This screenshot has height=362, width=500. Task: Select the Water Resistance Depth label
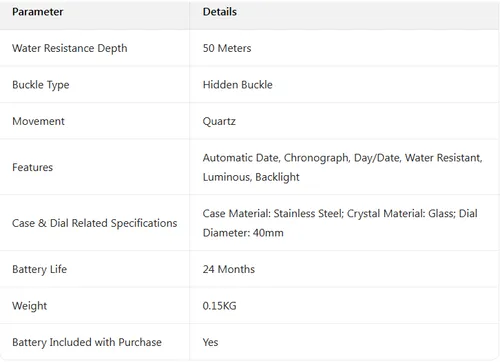70,48
